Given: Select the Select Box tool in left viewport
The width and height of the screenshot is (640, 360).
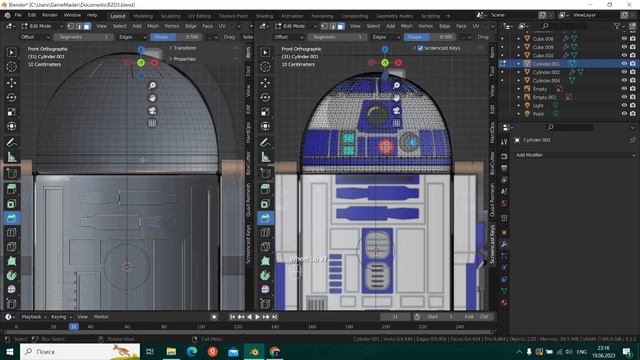Looking at the screenshot, I should 11,52.
